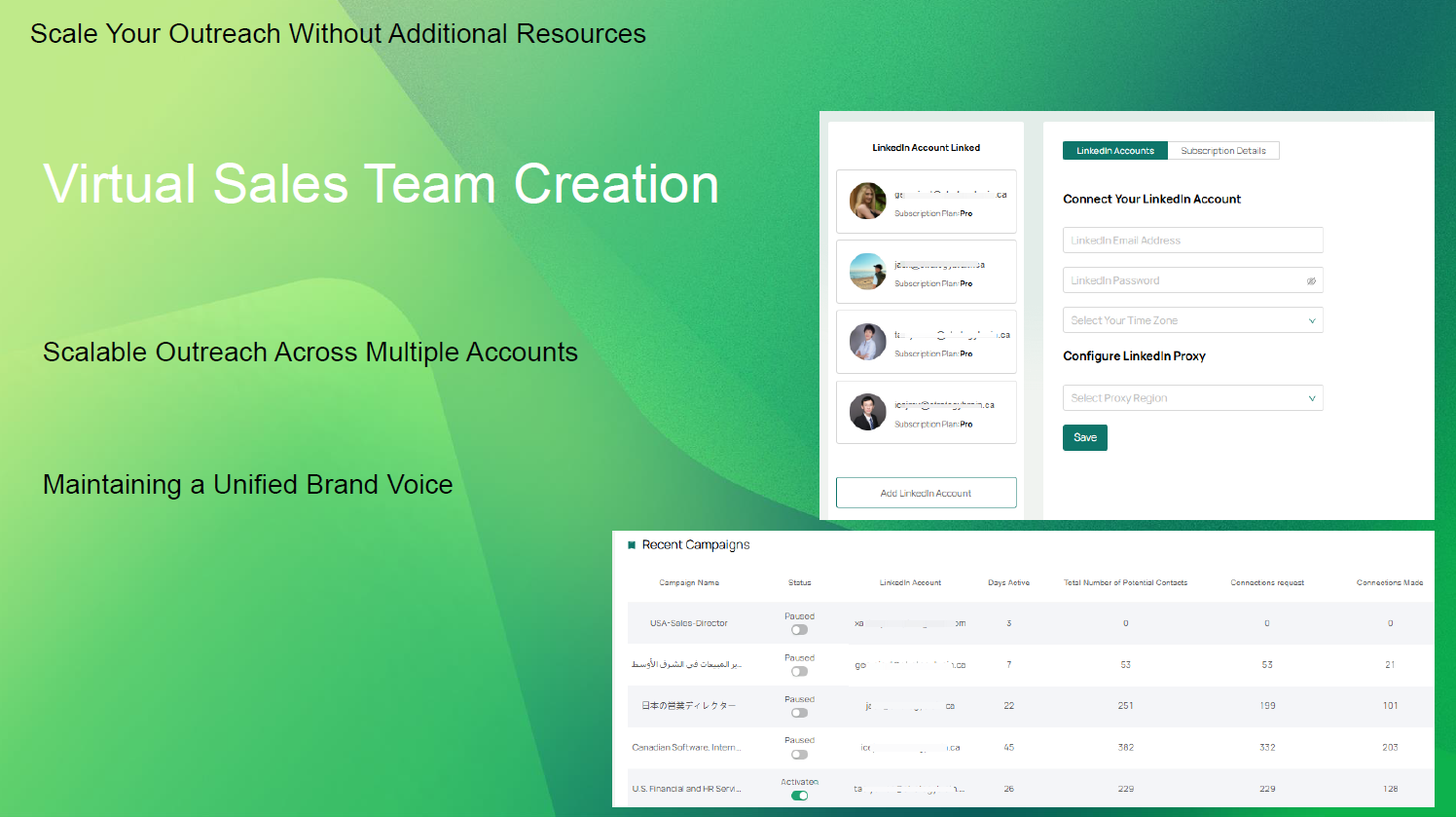Click Maintaining a Unified Brand Voice text
The width and height of the screenshot is (1456, 817).
[248, 485]
